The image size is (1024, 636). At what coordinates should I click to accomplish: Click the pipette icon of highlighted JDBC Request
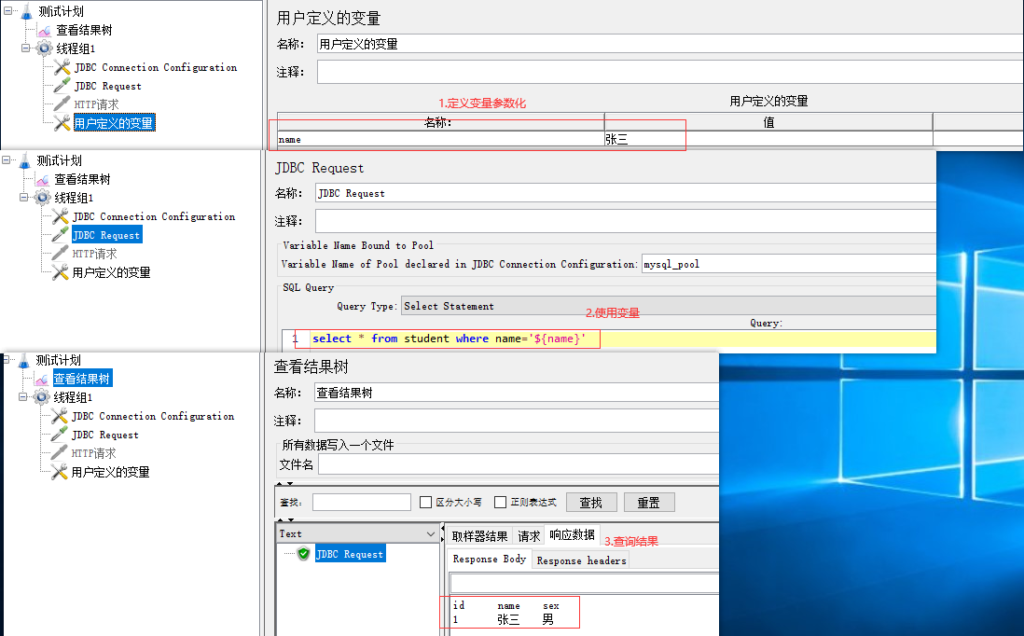[x=60, y=235]
